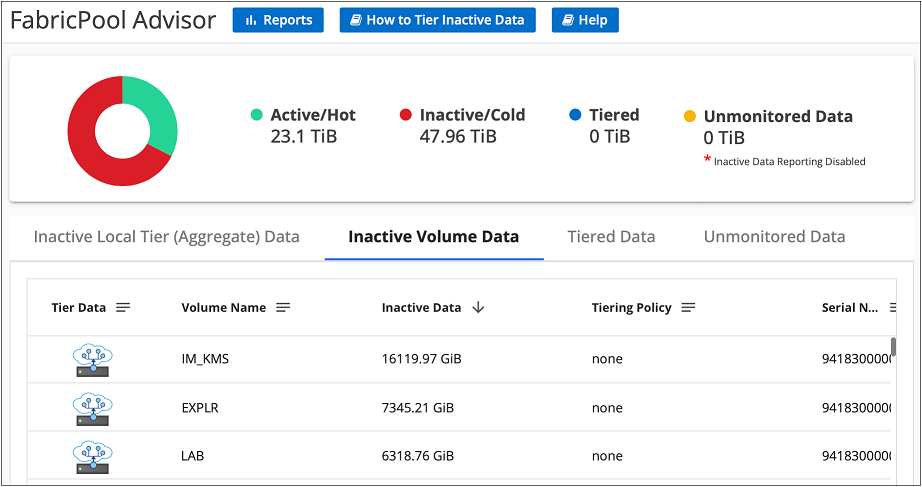Switch to Inactive Local Tier (Aggregate) Data tab

[x=166, y=237]
